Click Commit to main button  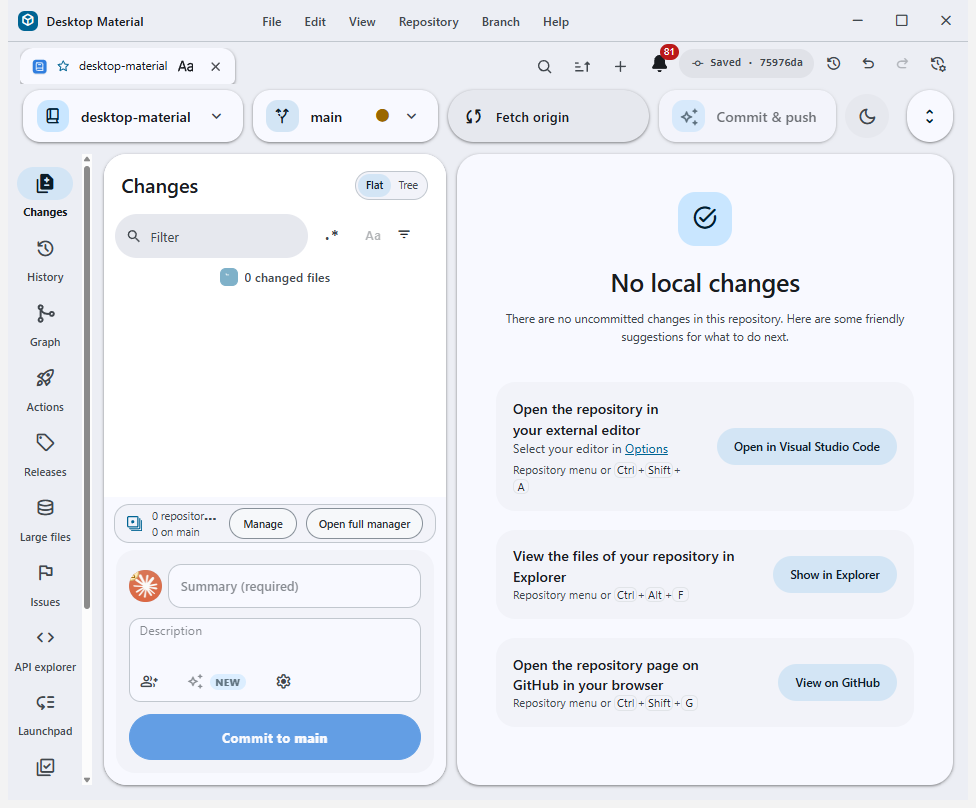click(x=274, y=738)
